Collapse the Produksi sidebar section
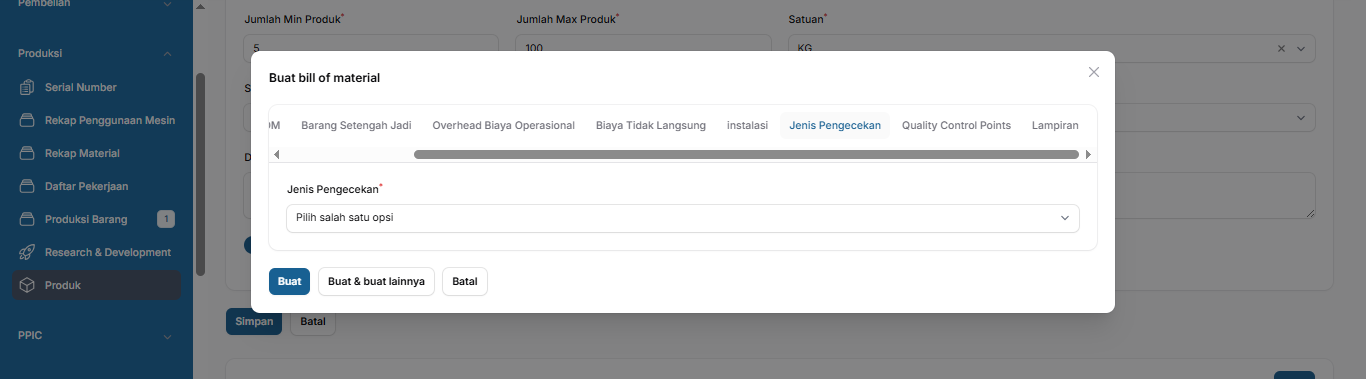The height and width of the screenshot is (379, 1366). (167, 54)
